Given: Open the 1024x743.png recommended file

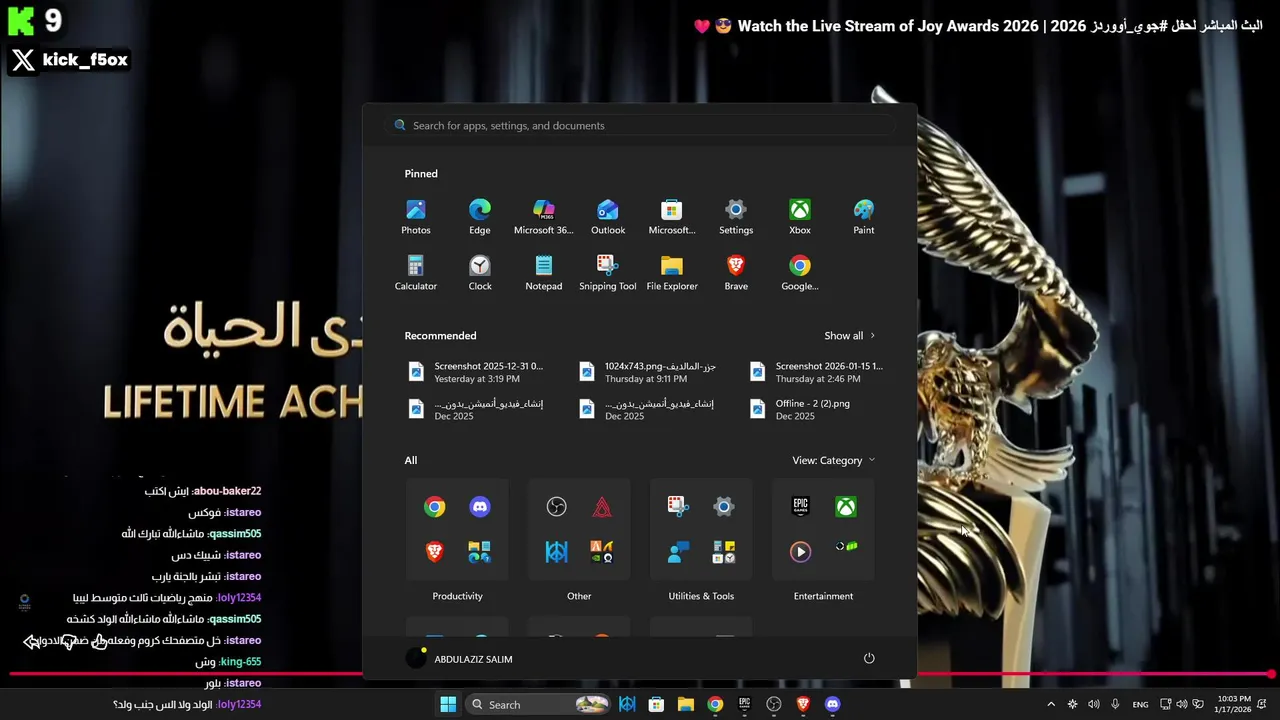Looking at the screenshot, I should pyautogui.click(x=650, y=372).
